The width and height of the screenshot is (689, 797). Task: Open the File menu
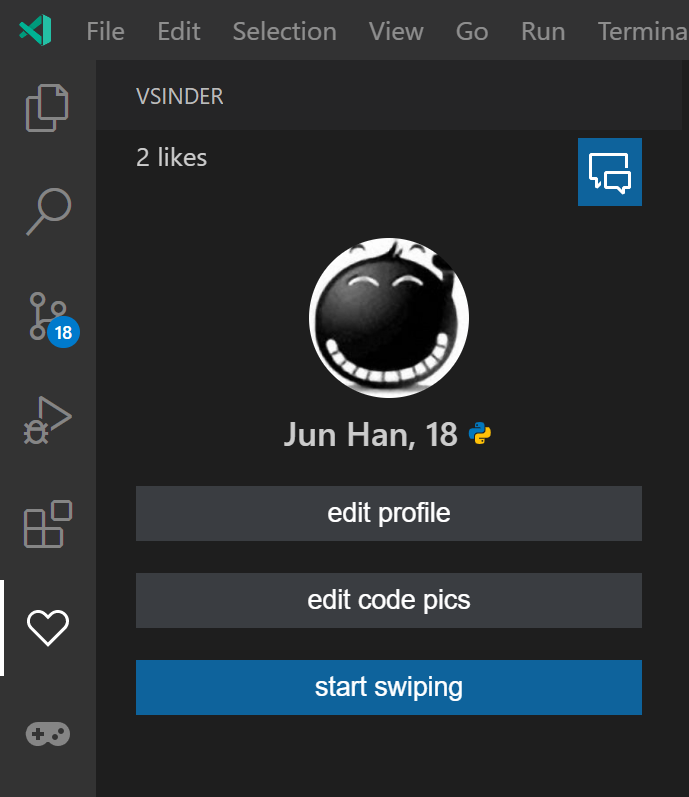click(x=105, y=32)
